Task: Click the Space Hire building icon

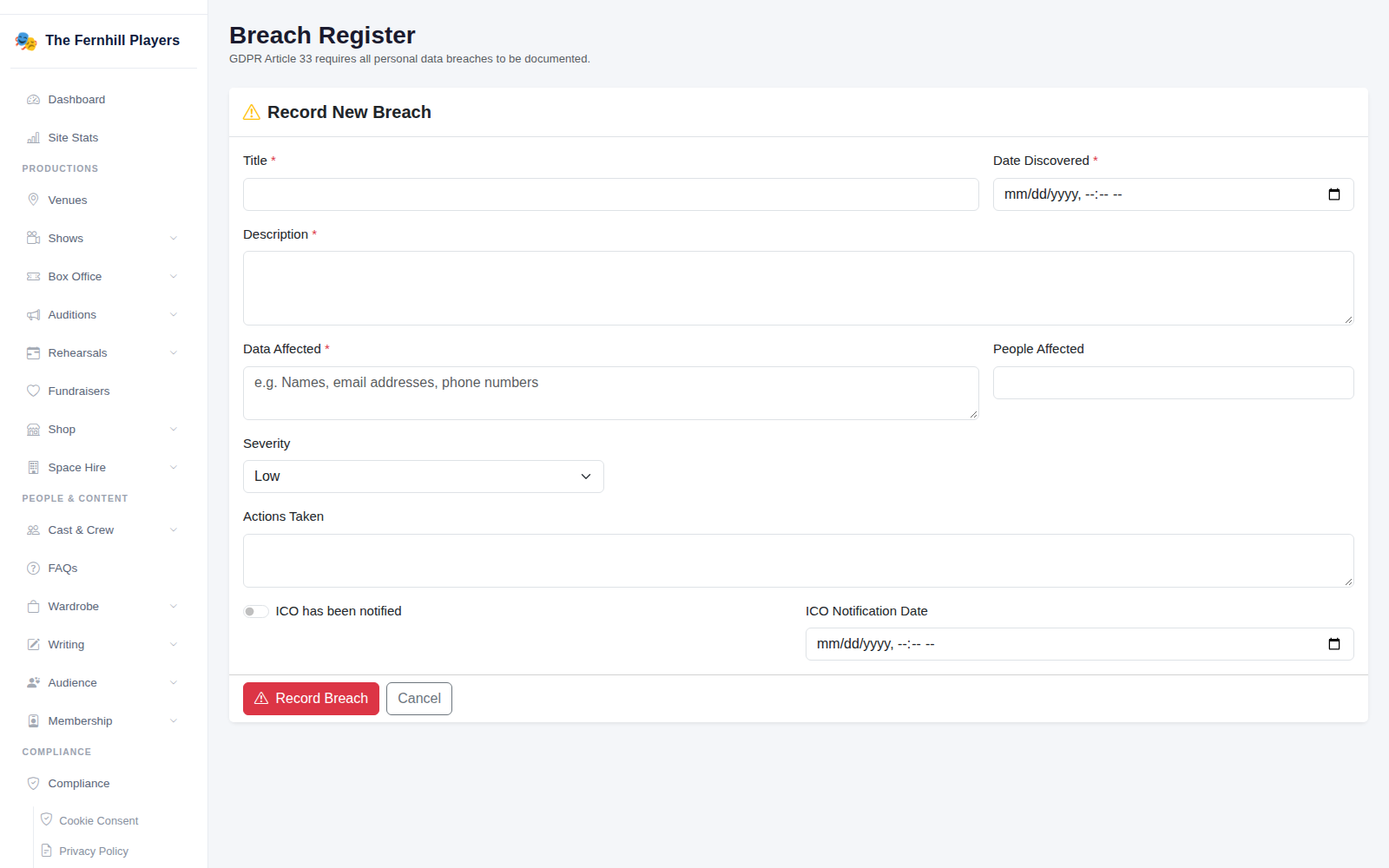Action: (33, 468)
